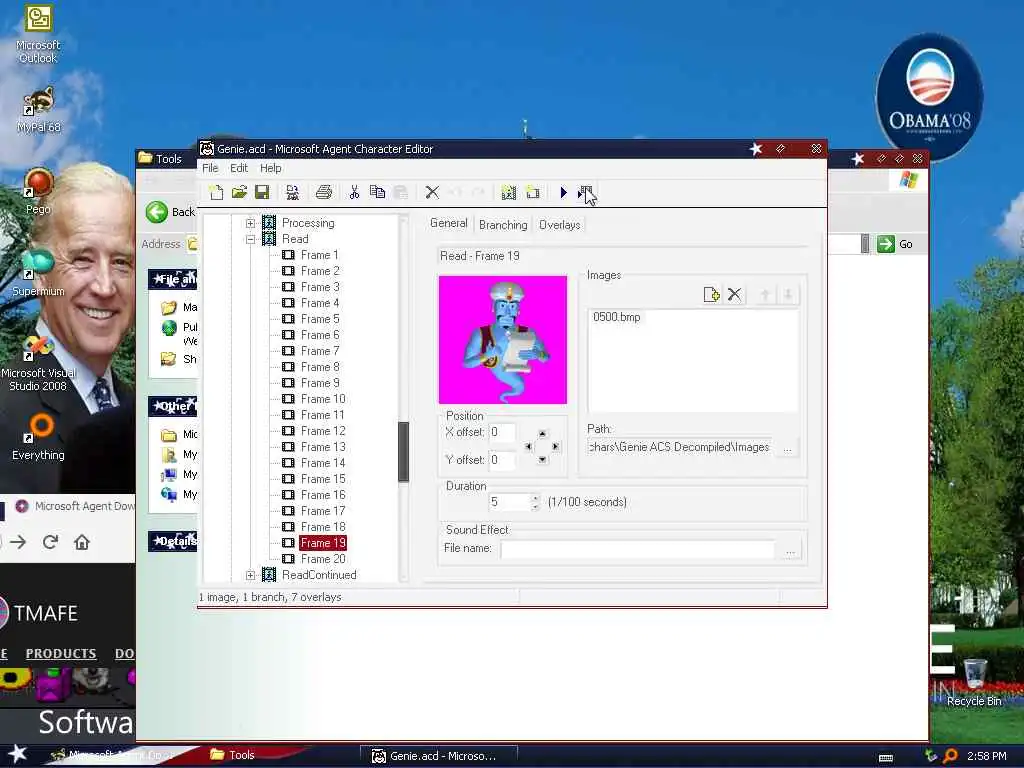1024x768 pixels.
Task: Delete selection with the X toolbar icon
Action: (x=432, y=192)
